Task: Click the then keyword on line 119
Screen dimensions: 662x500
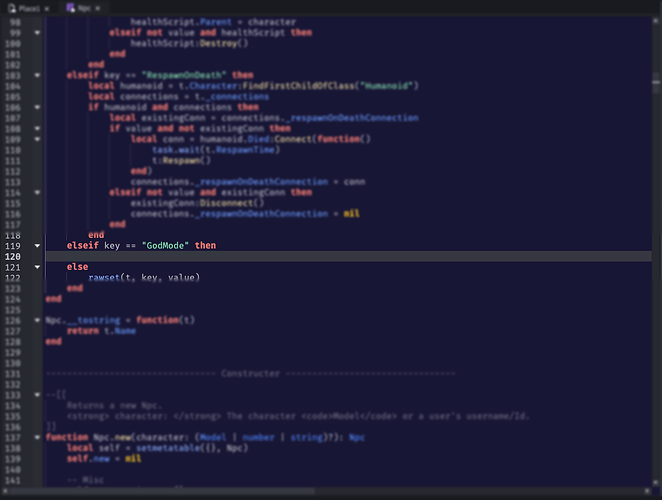Action: (x=205, y=245)
